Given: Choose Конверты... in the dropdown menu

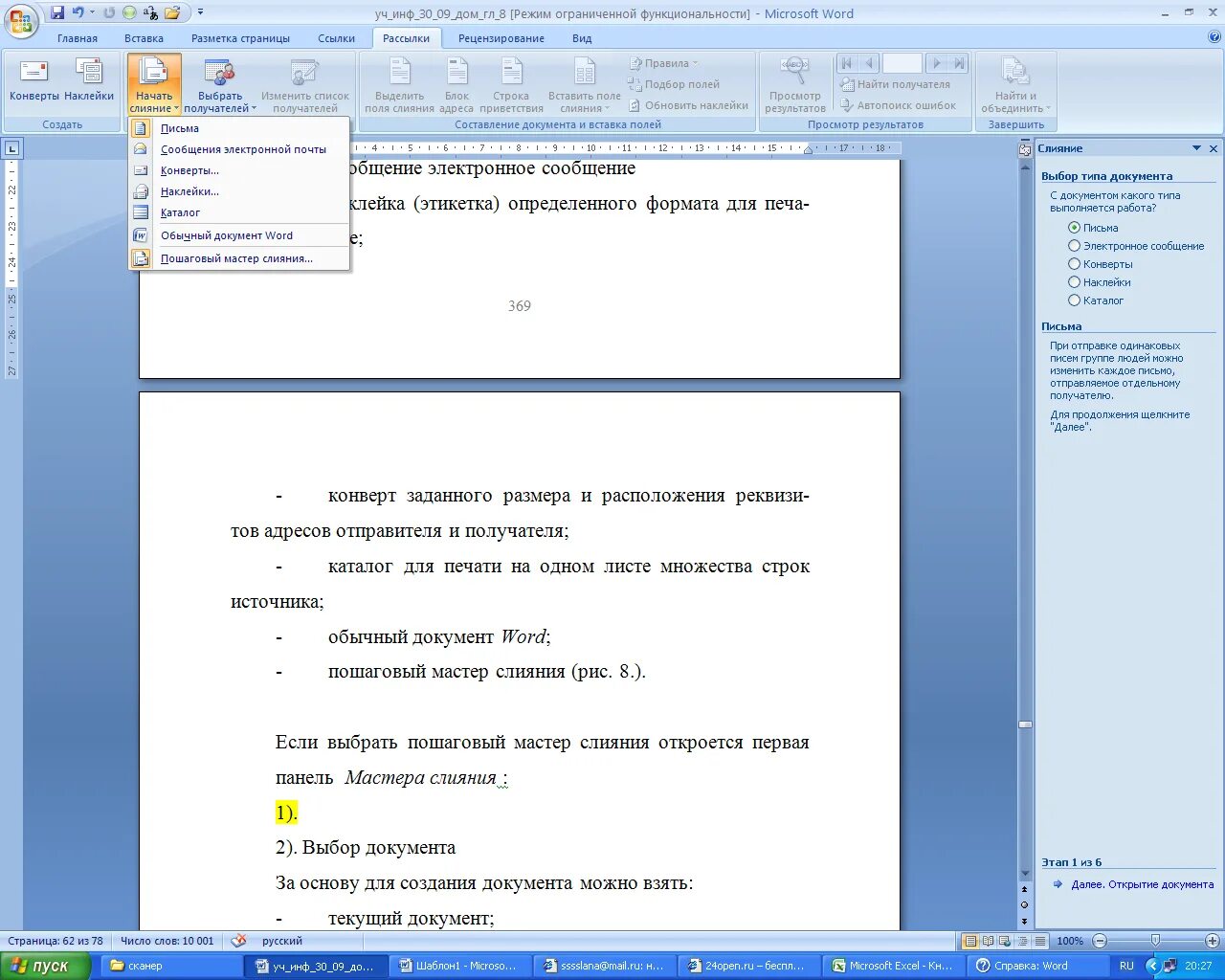Looking at the screenshot, I should (x=239, y=170).
